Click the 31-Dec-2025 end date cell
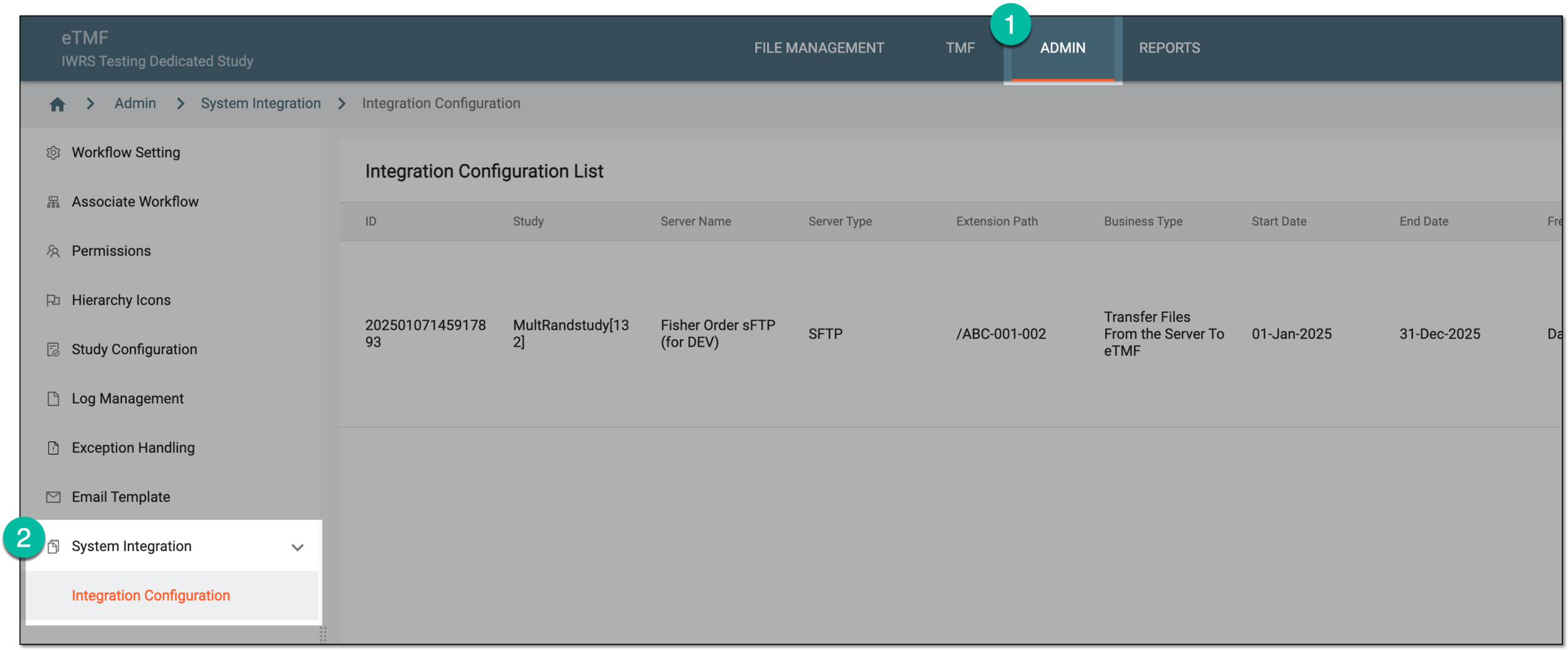Screen dimensions: 1568x650 pos(1439,334)
